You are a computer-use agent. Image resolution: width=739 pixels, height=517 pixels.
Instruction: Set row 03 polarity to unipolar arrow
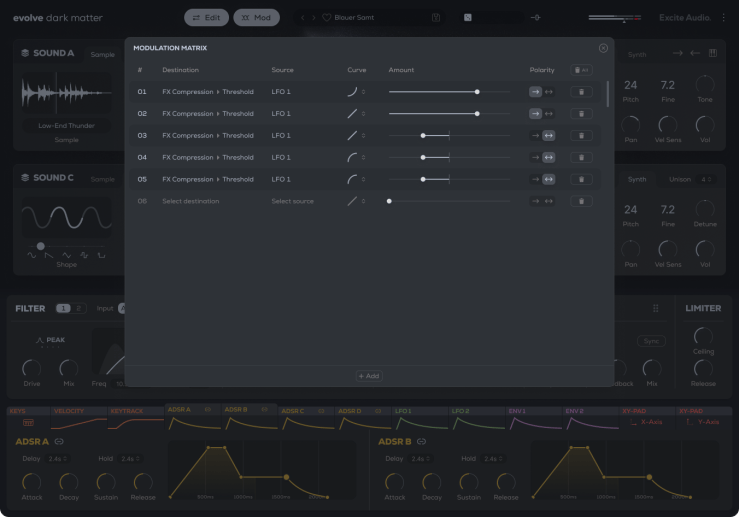pos(535,136)
